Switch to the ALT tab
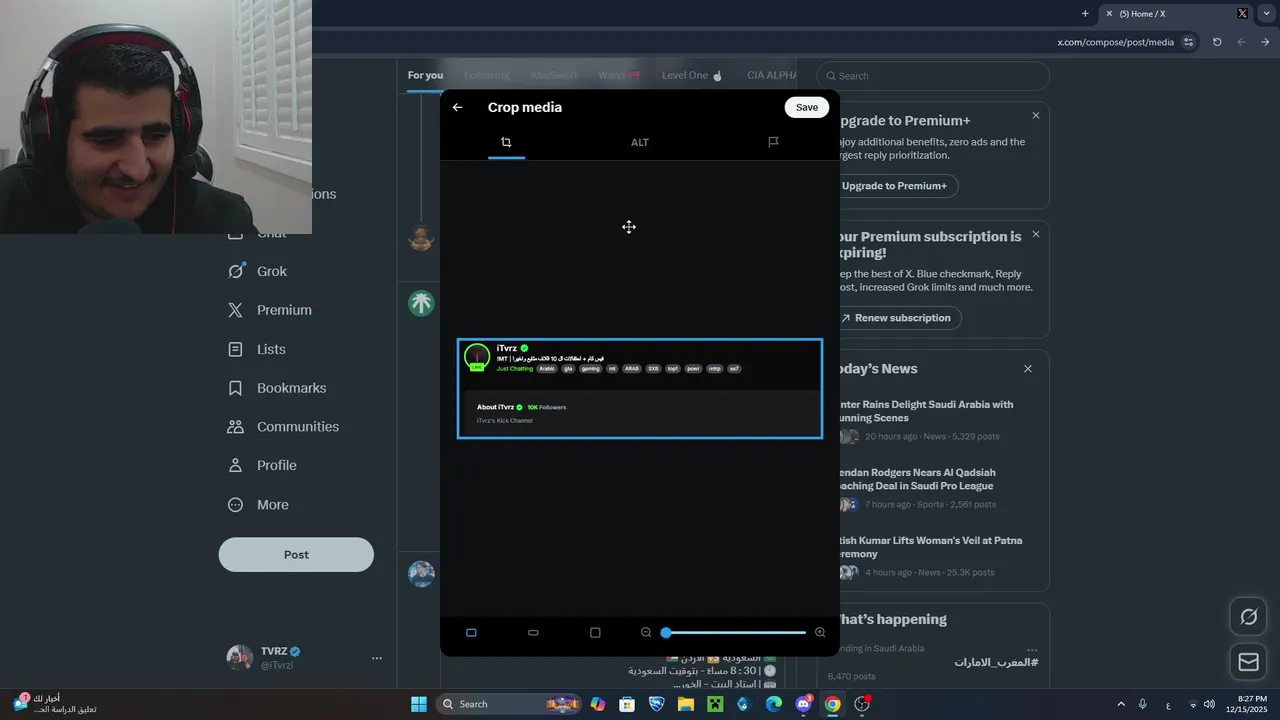Viewport: 1280px width, 720px height. 640,142
